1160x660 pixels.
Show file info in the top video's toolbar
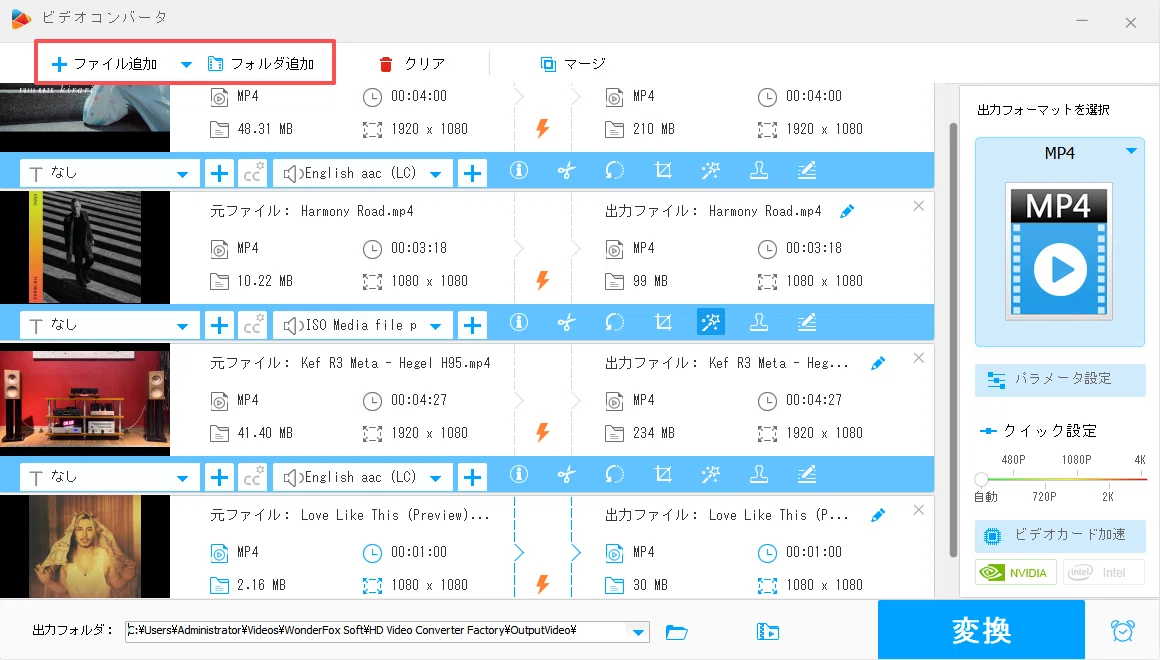pyautogui.click(x=519, y=171)
